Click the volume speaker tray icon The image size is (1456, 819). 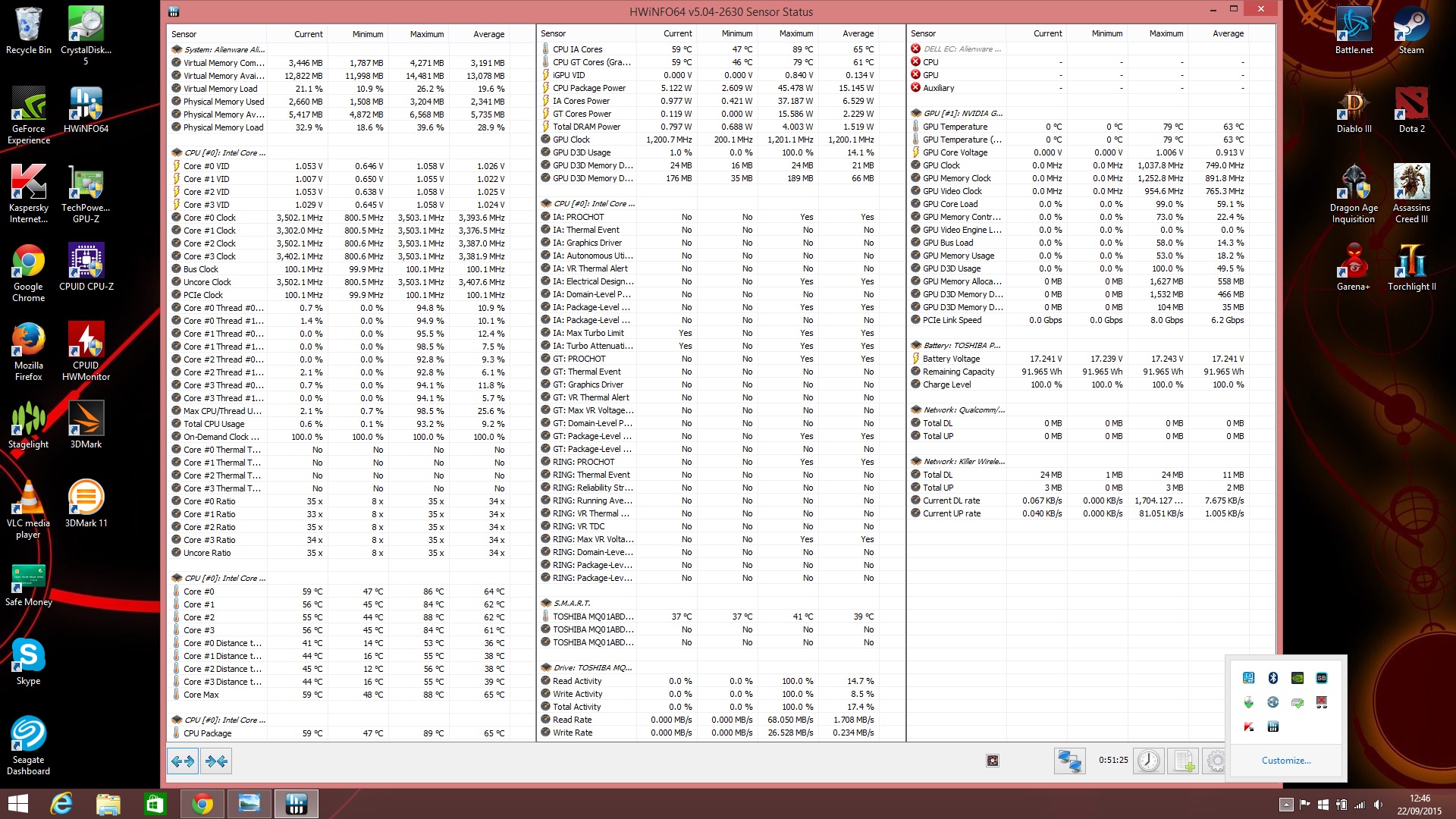pos(1378,805)
